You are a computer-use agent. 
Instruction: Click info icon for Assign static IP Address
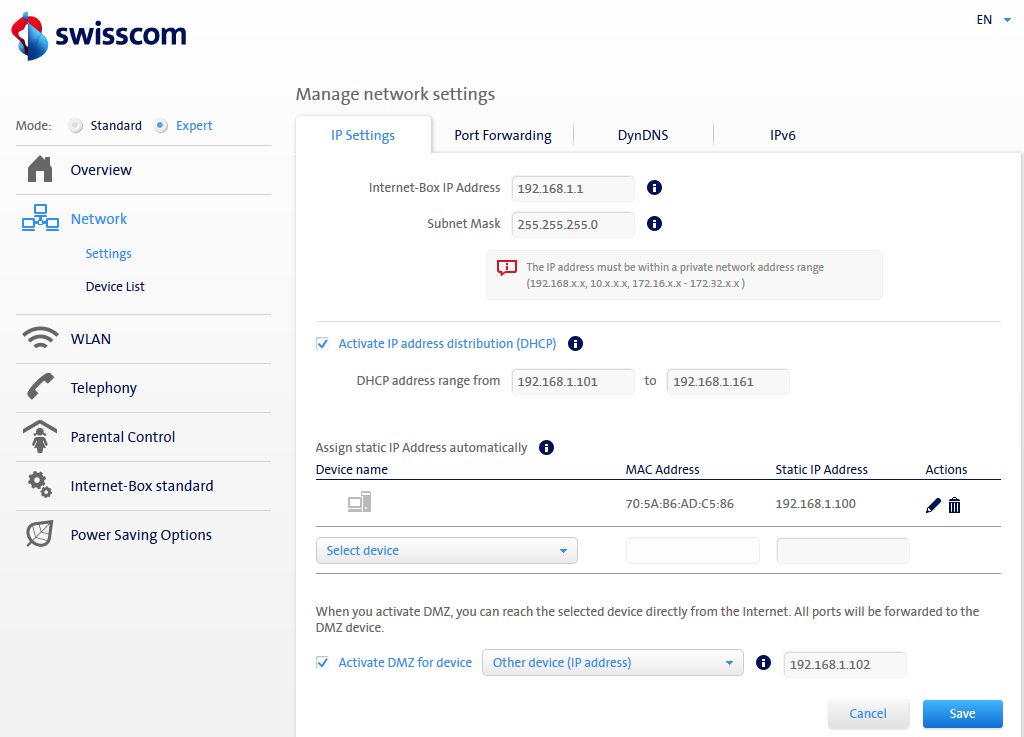pyautogui.click(x=546, y=448)
